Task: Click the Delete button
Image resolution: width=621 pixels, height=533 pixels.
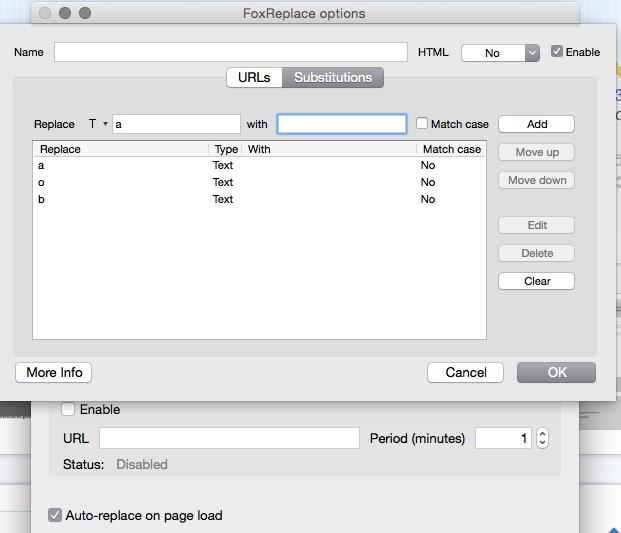Action: (537, 253)
